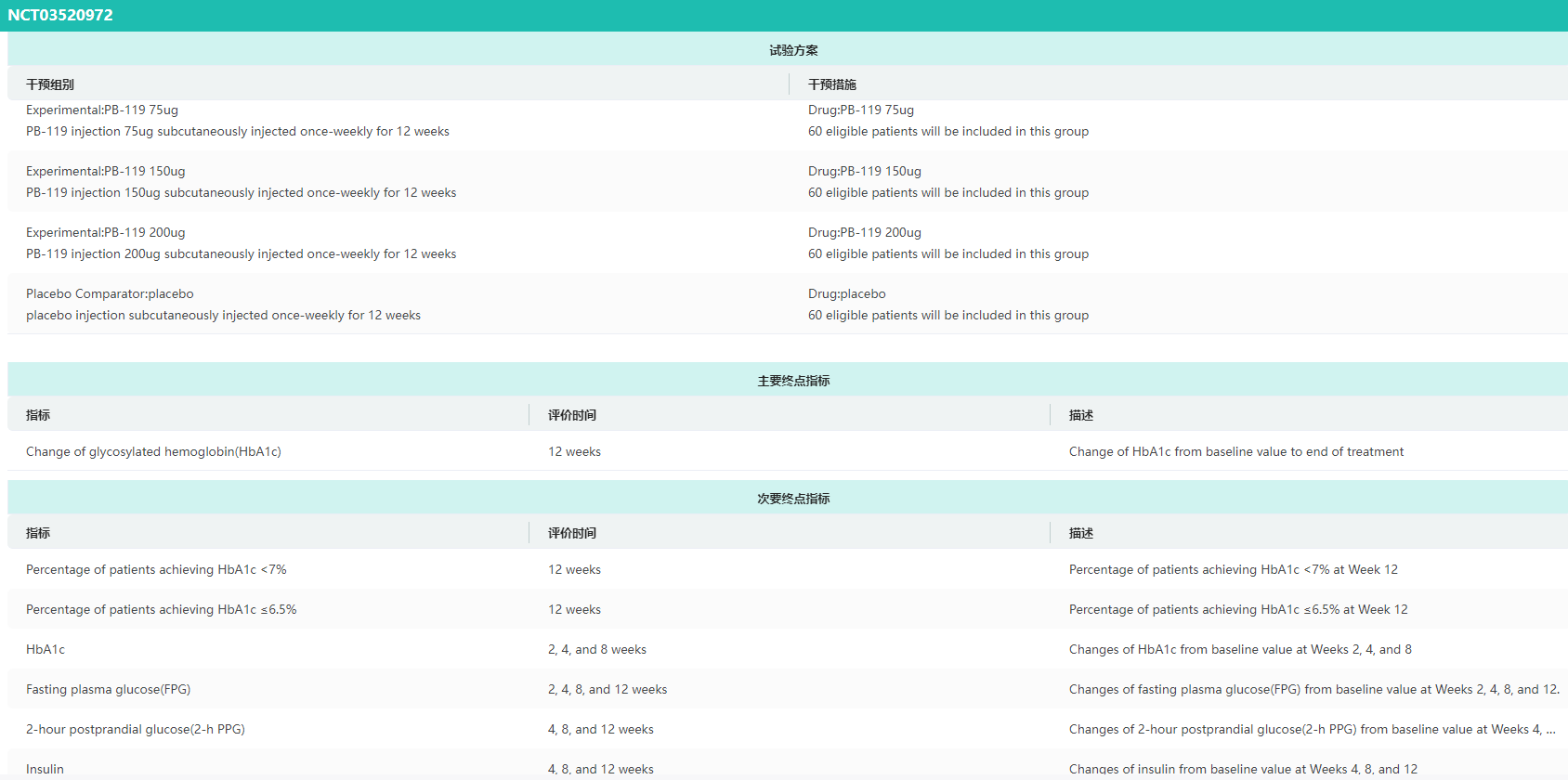
Task: Select the Experimental:PB-119 150ug arm entry
Action: tap(106, 172)
